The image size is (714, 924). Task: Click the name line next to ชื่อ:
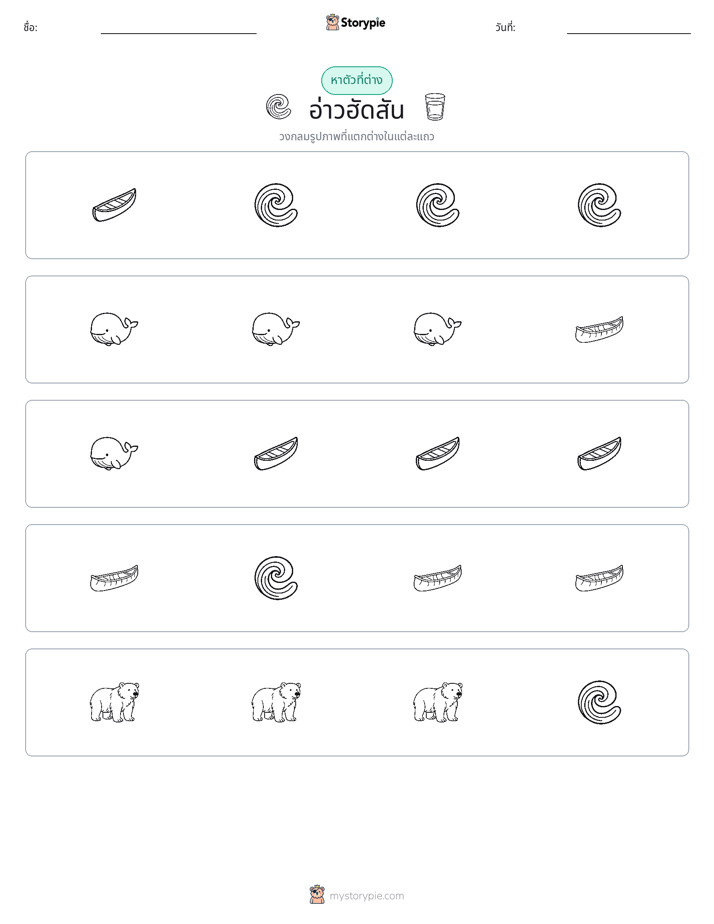(178, 33)
